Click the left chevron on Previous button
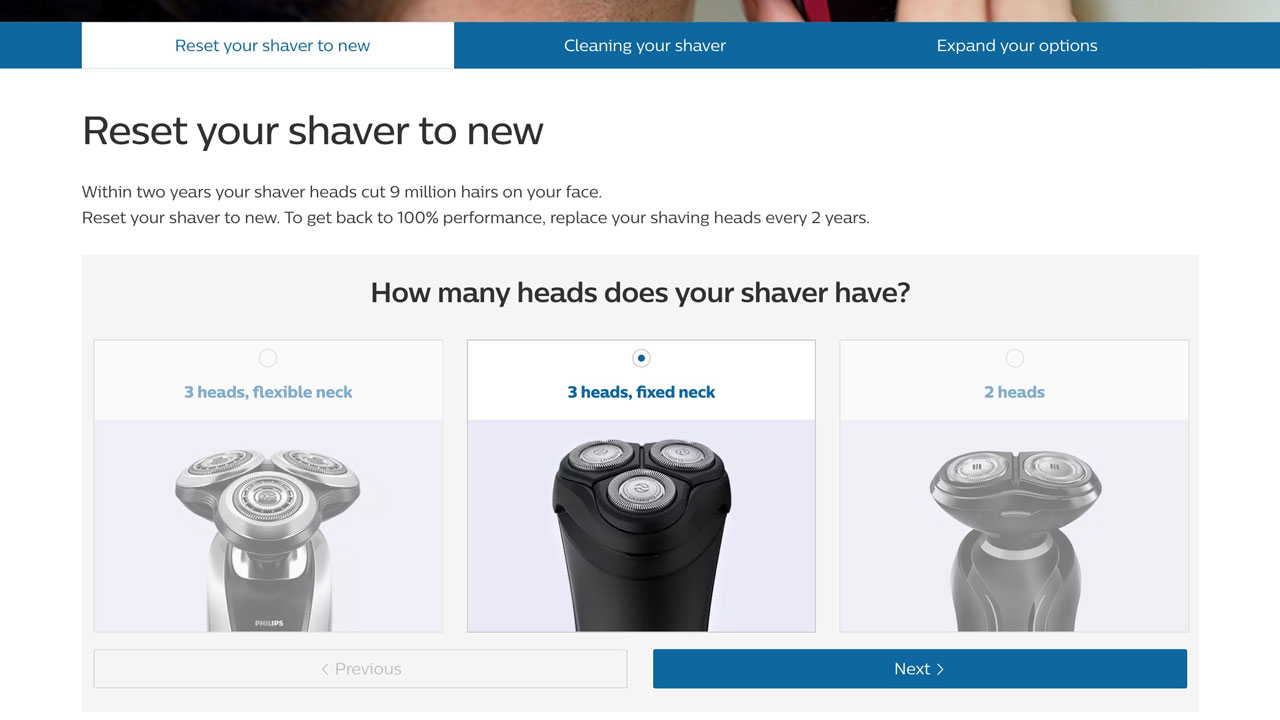Viewport: 1280px width, 720px height. coord(325,669)
